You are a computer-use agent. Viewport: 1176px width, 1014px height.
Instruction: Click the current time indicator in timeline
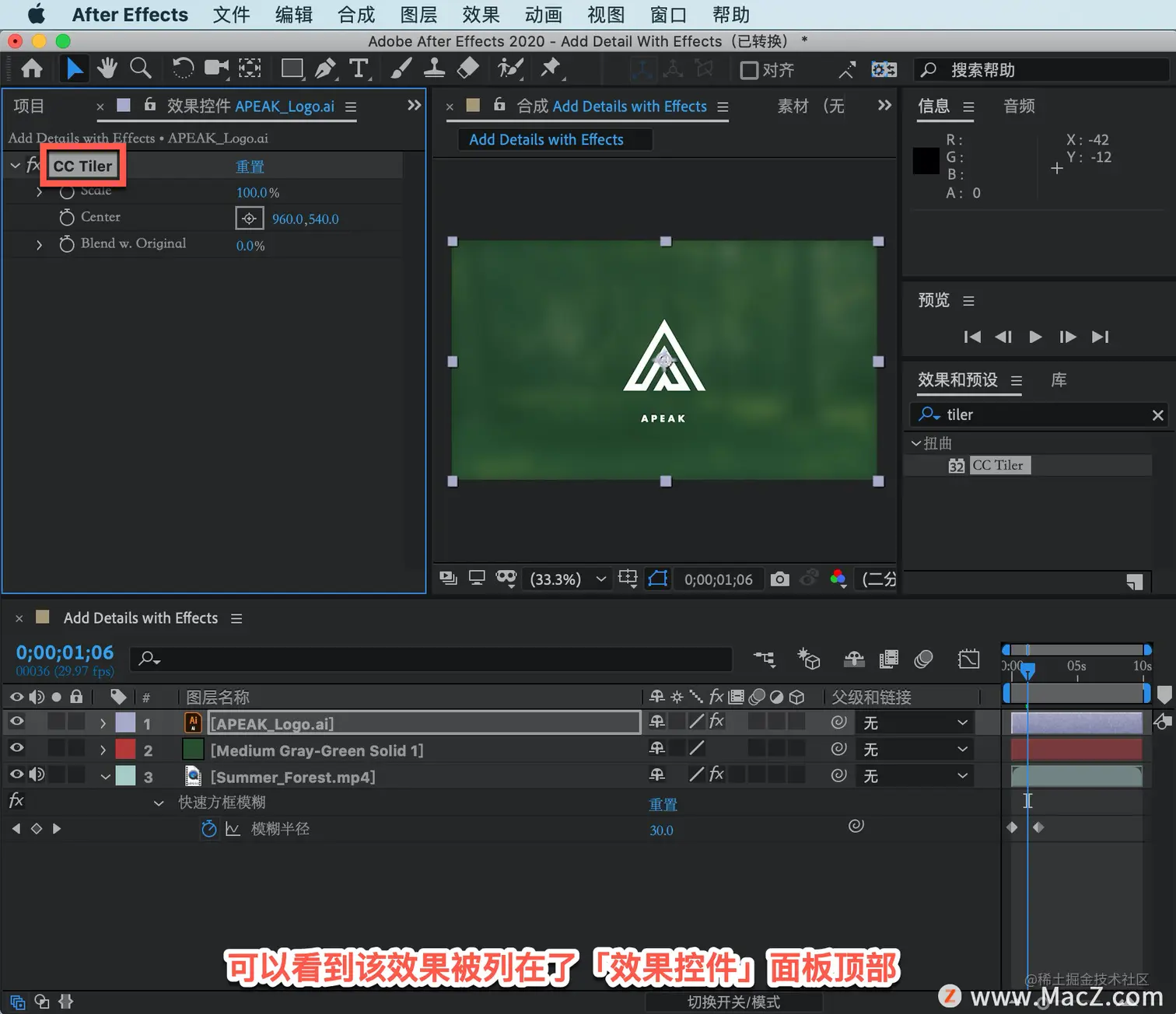click(x=1027, y=670)
